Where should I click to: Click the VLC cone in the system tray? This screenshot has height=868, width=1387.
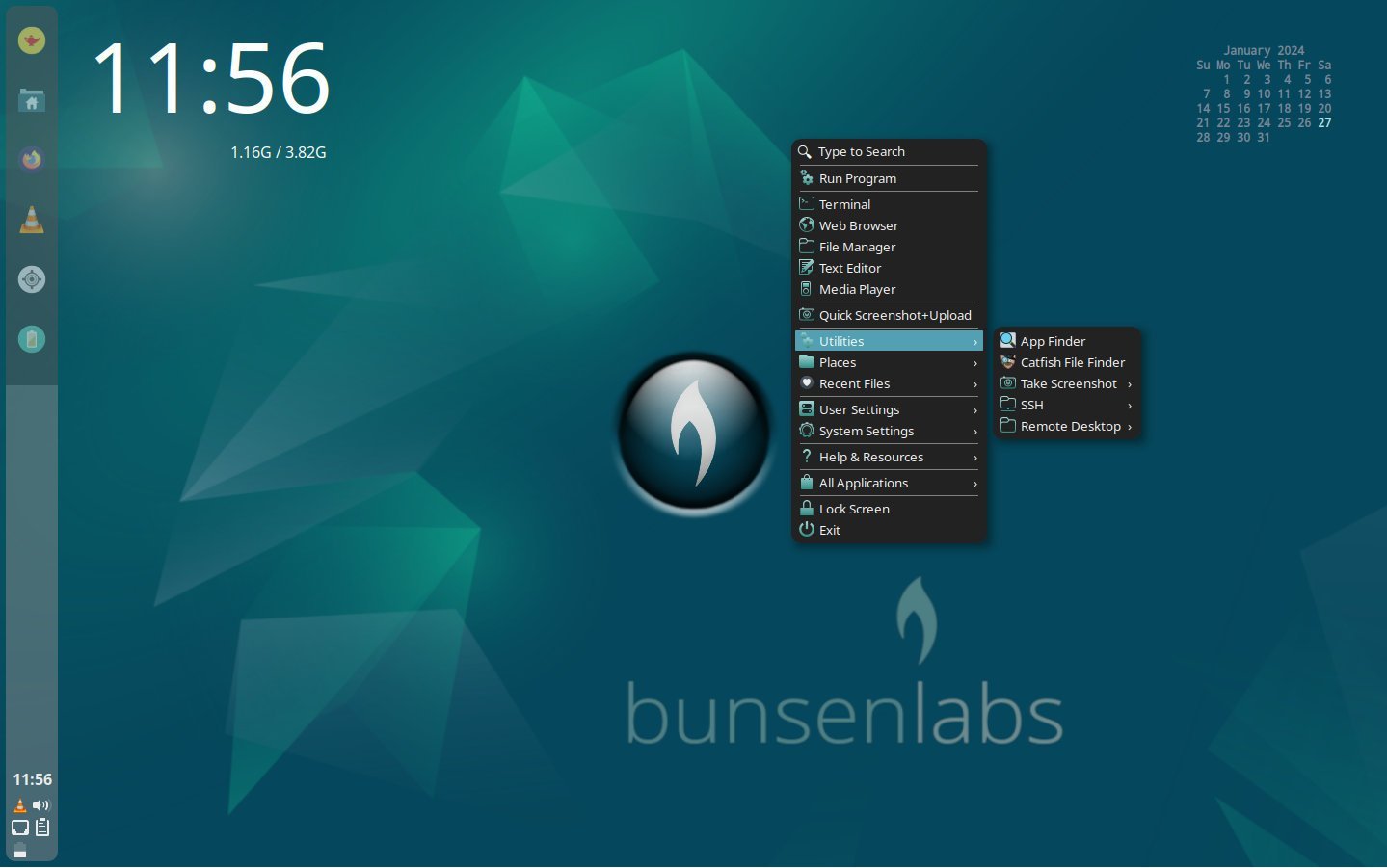coord(19,805)
